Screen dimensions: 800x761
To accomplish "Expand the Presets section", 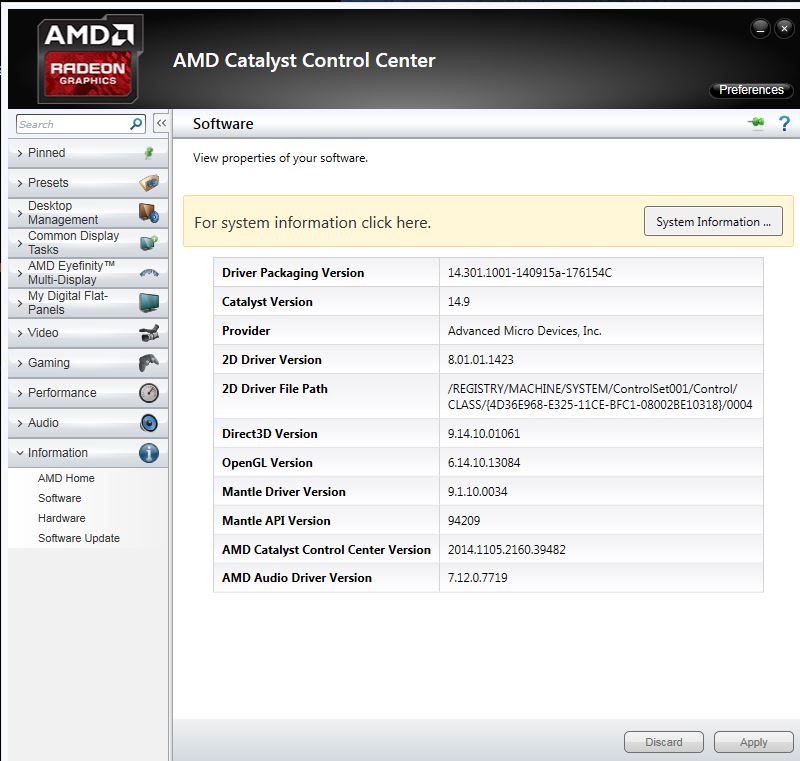I will tap(88, 183).
